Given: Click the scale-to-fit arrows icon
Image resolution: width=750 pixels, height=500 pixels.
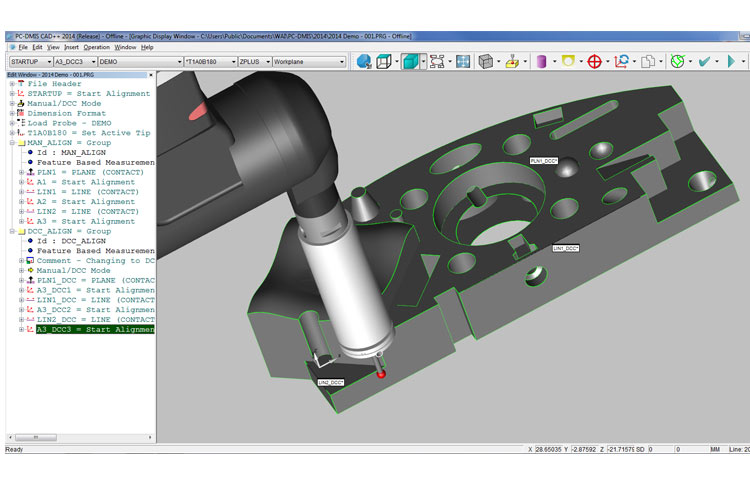Looking at the screenshot, I should coord(463,61).
